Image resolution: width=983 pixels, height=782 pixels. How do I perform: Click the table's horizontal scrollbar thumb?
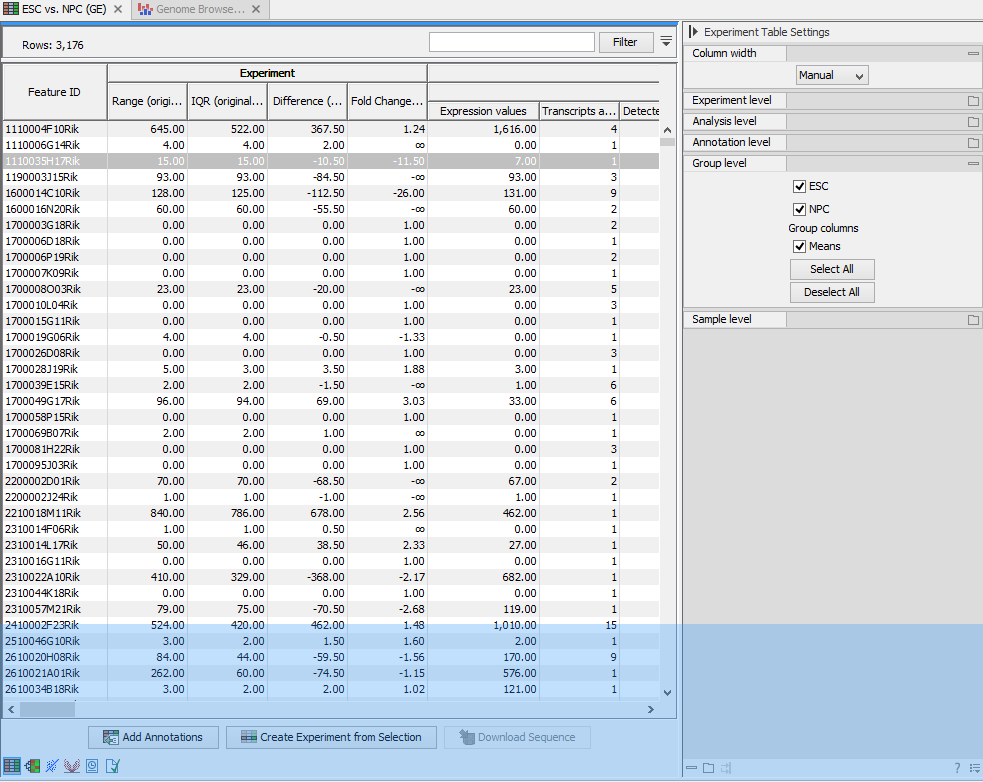coord(47,709)
